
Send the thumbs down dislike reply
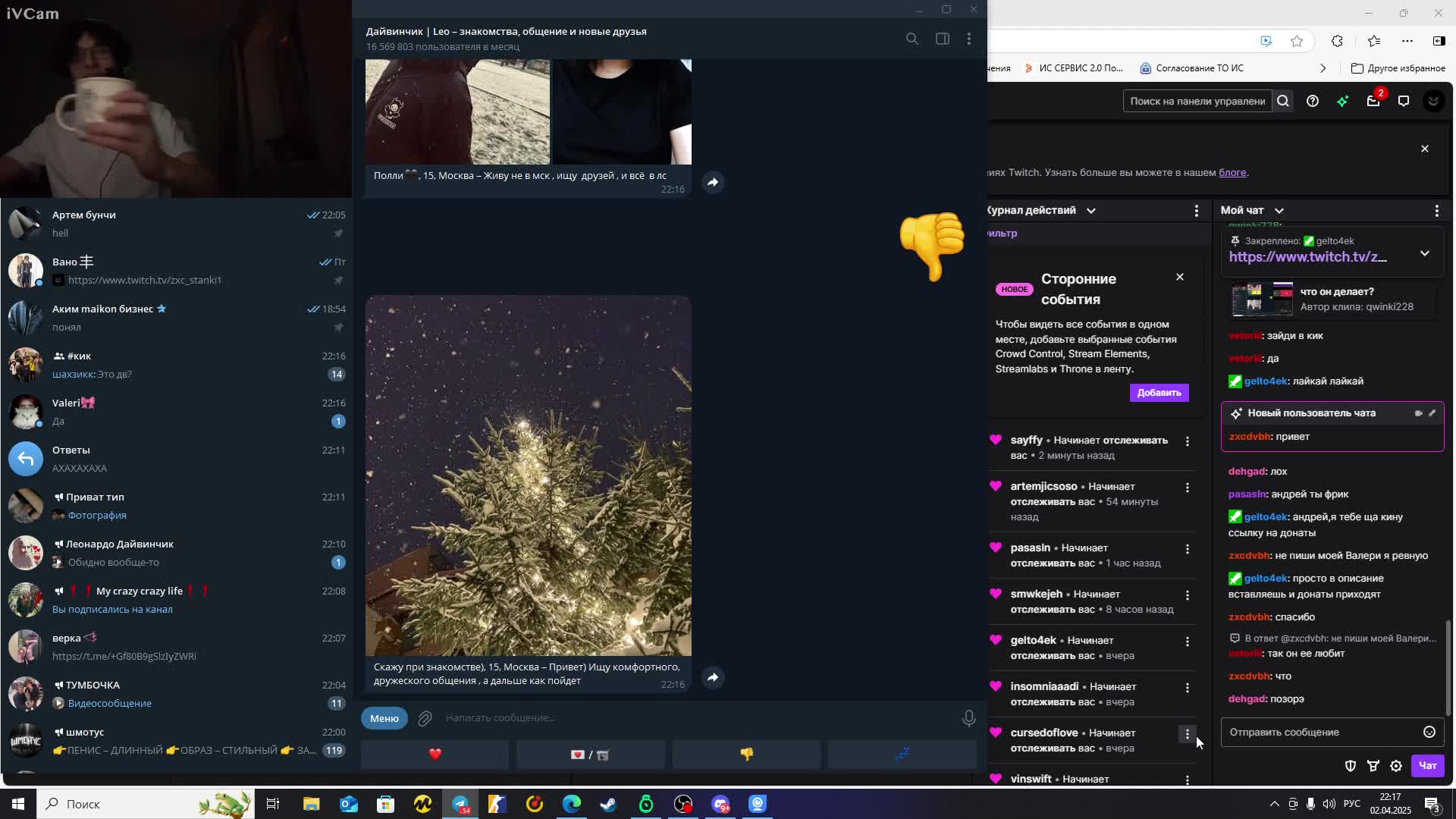coord(746,754)
